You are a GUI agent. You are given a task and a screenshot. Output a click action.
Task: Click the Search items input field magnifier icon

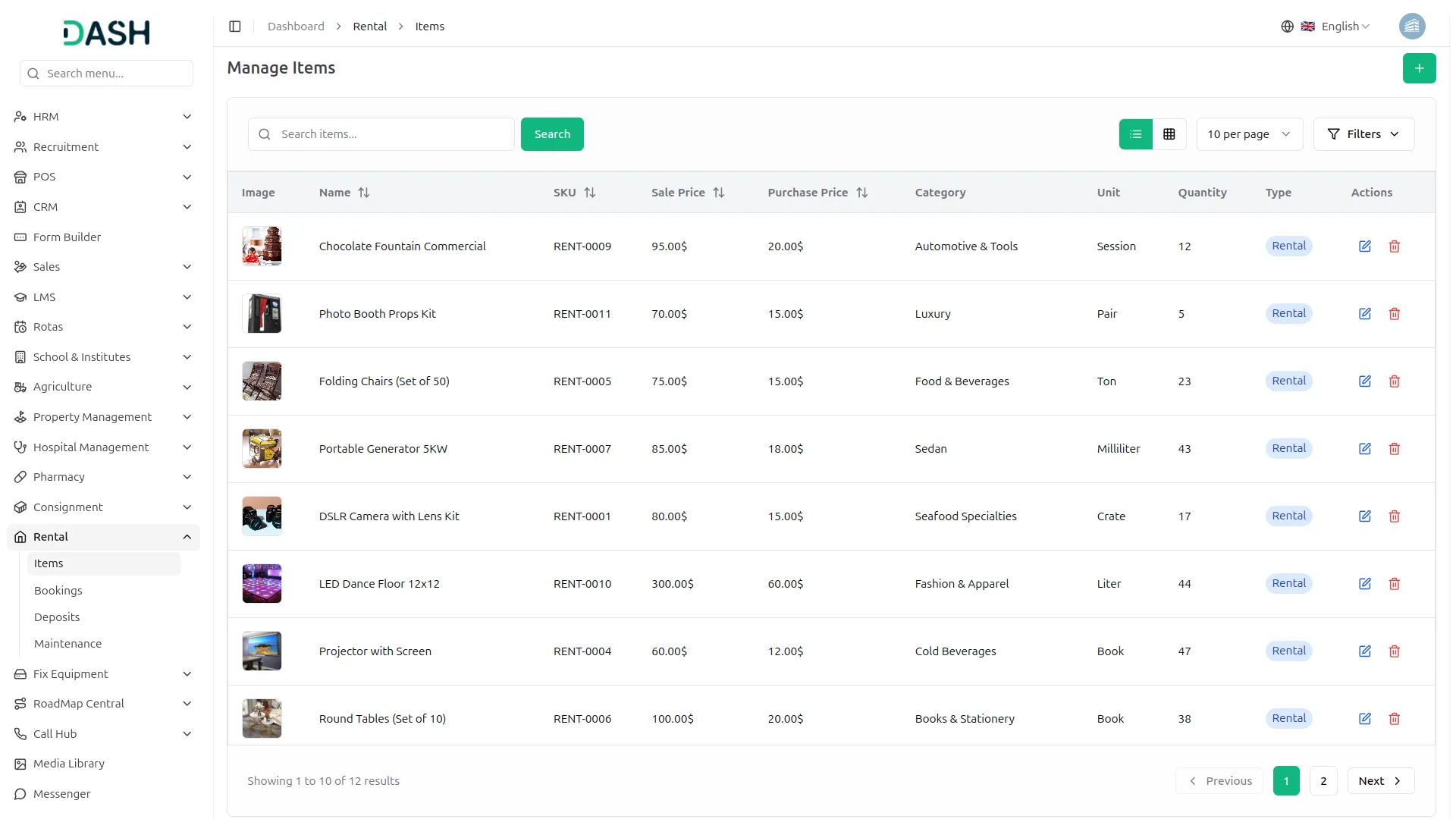[x=264, y=133]
